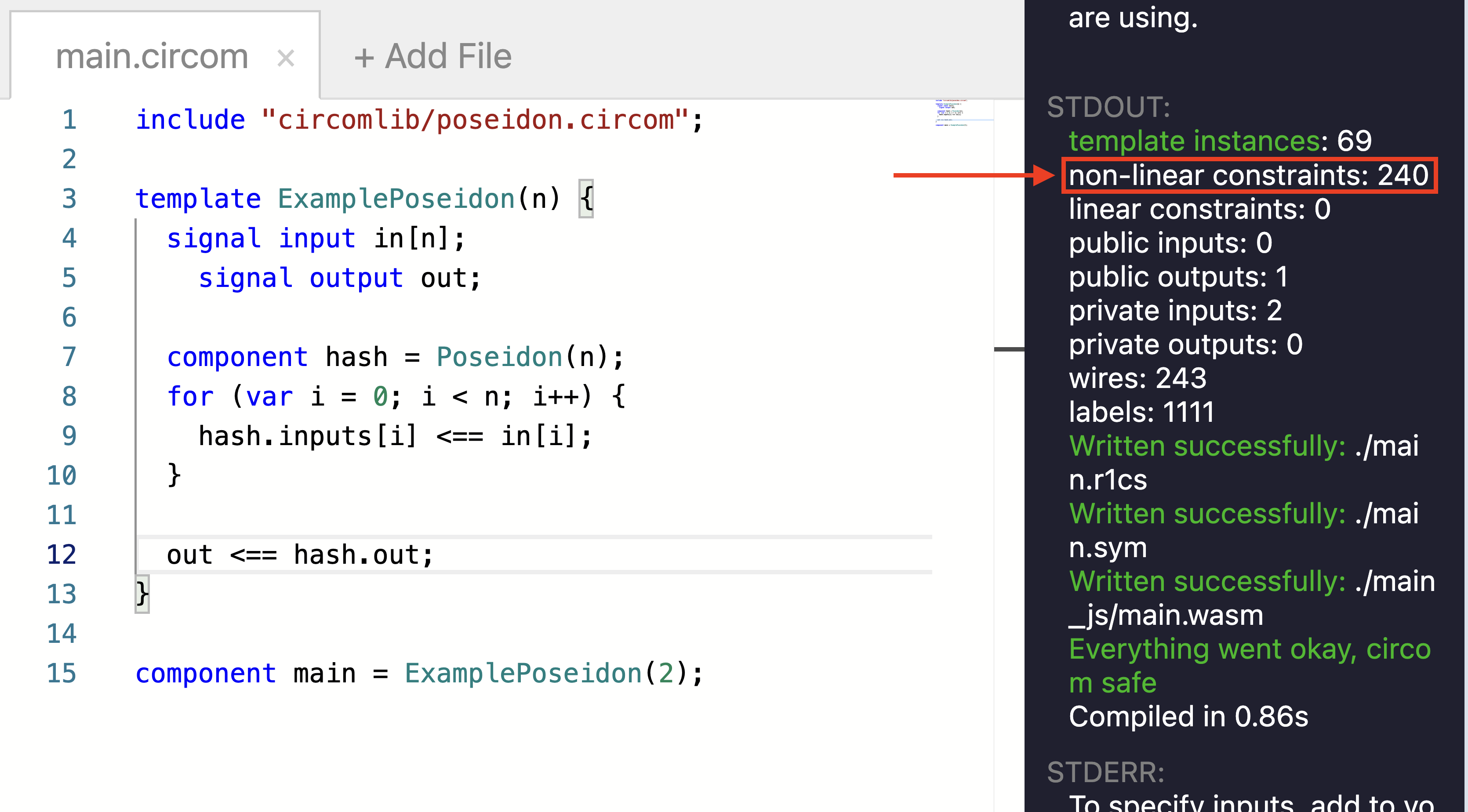Click the opening brace on template line
Viewport: 1468px width, 812px height.
pyautogui.click(x=586, y=199)
